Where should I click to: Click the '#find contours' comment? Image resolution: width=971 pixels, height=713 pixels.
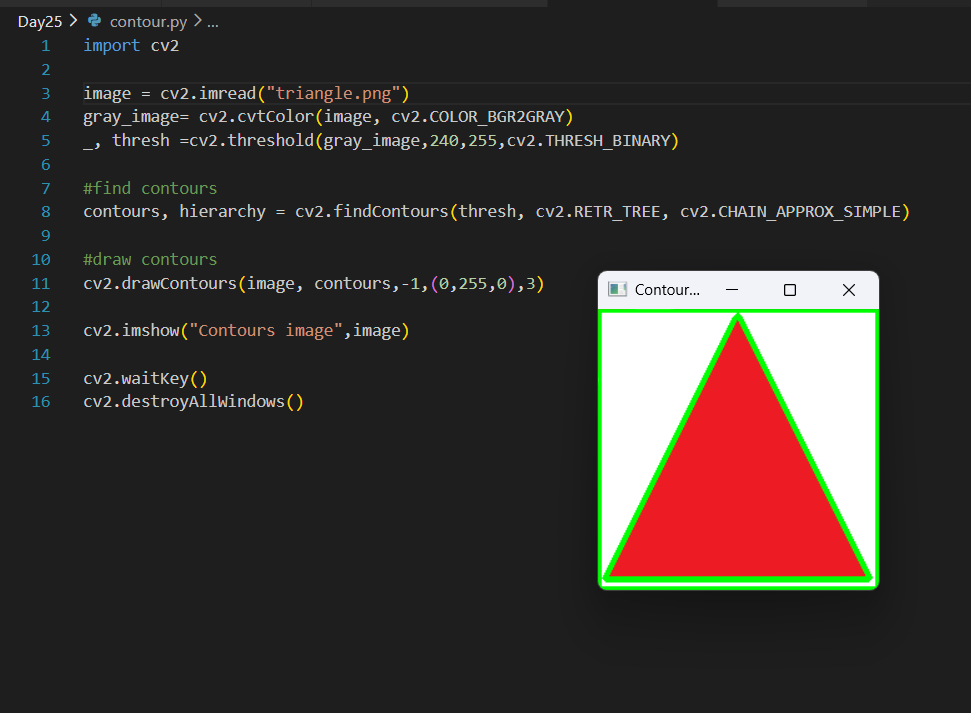click(x=150, y=188)
